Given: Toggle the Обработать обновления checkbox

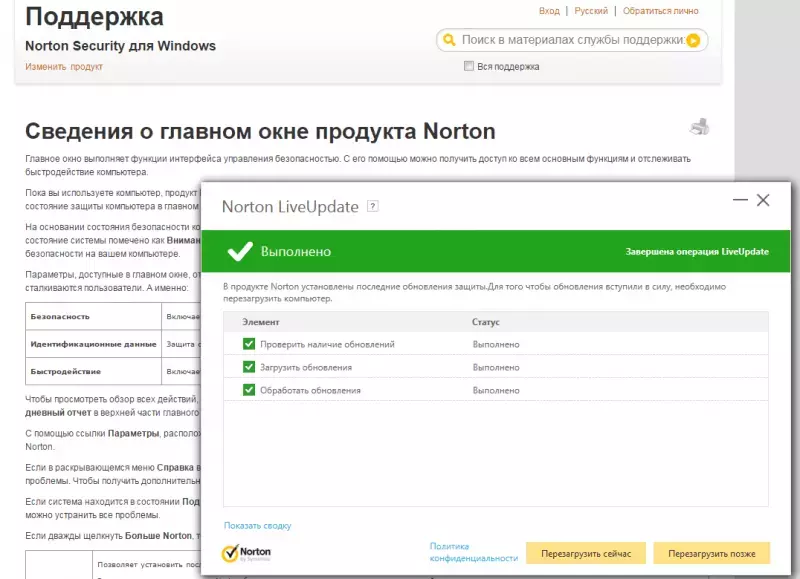Looking at the screenshot, I should tap(249, 390).
